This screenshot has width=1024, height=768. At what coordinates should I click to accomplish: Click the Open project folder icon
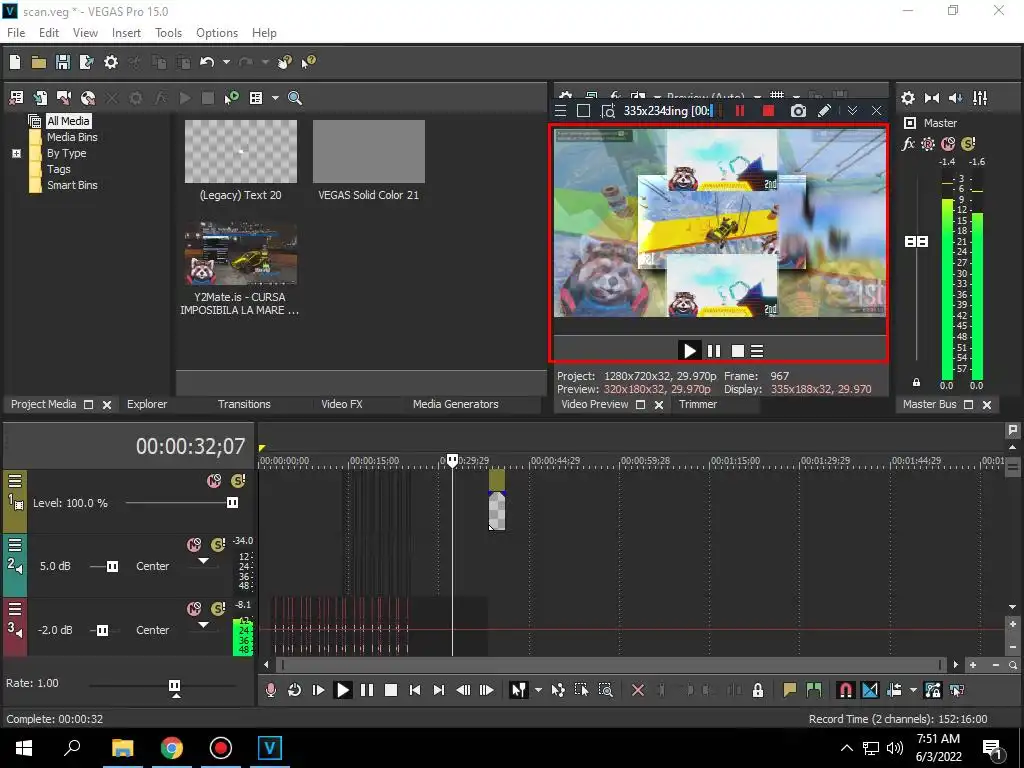[x=39, y=62]
